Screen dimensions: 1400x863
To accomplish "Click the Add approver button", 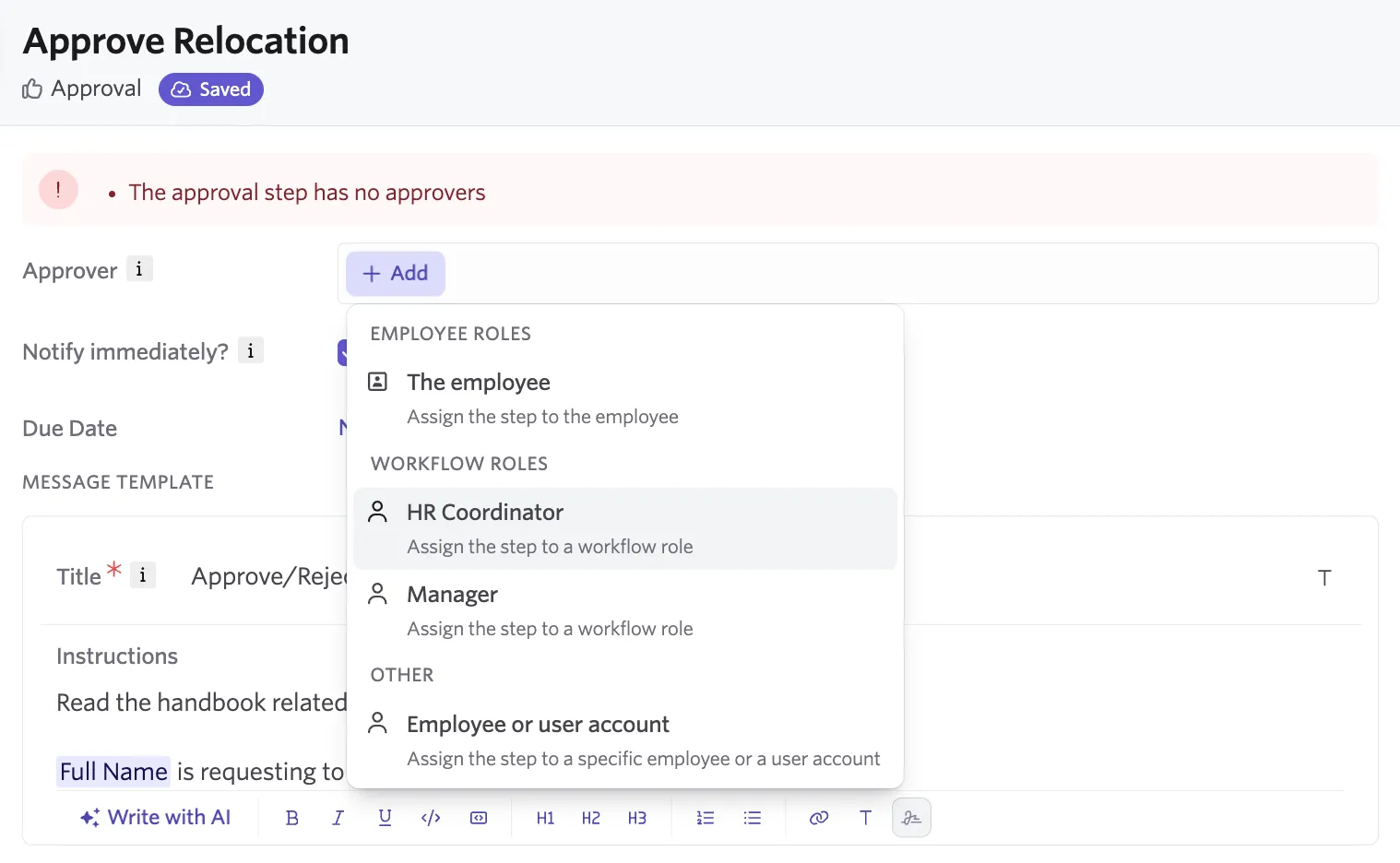I will click(396, 274).
